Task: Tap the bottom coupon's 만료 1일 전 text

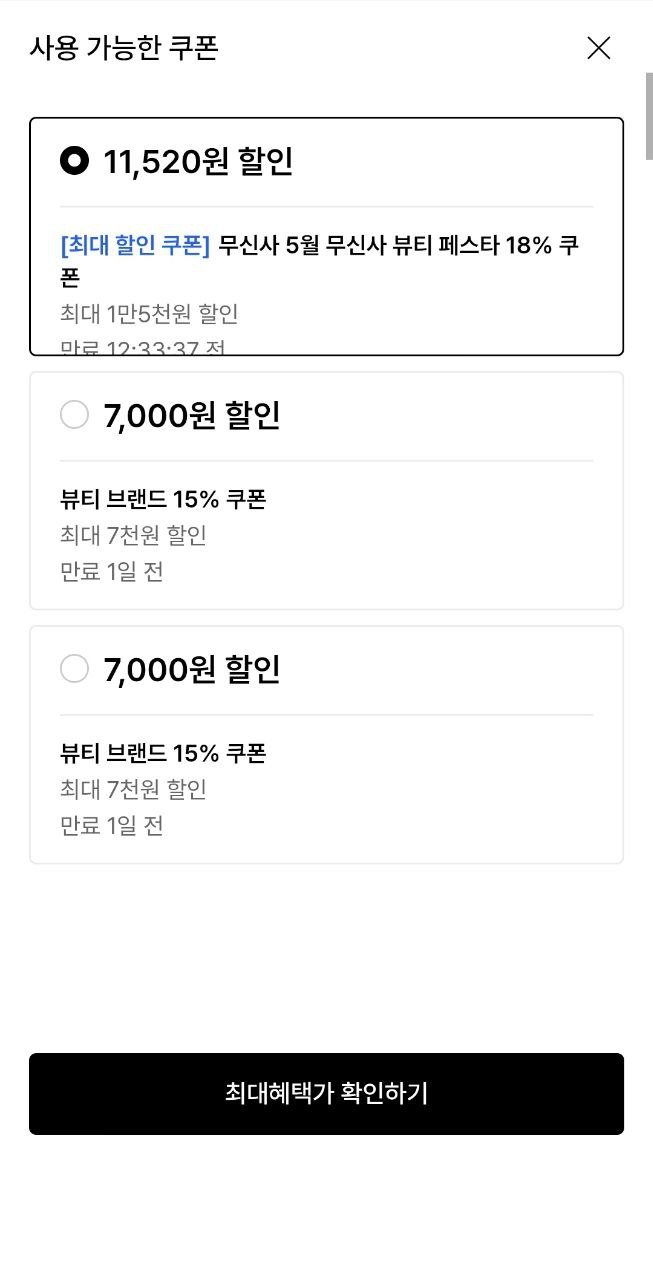Action: point(111,826)
